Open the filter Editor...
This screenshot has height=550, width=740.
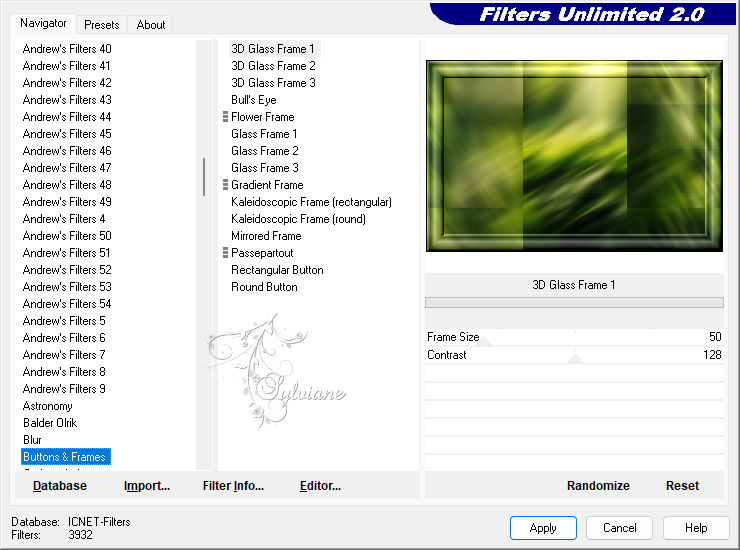320,485
